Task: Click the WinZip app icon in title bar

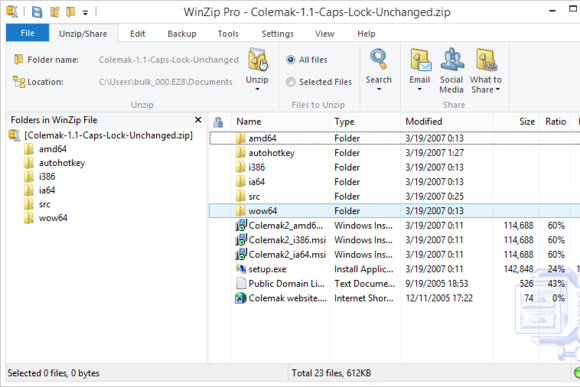Action: point(12,11)
